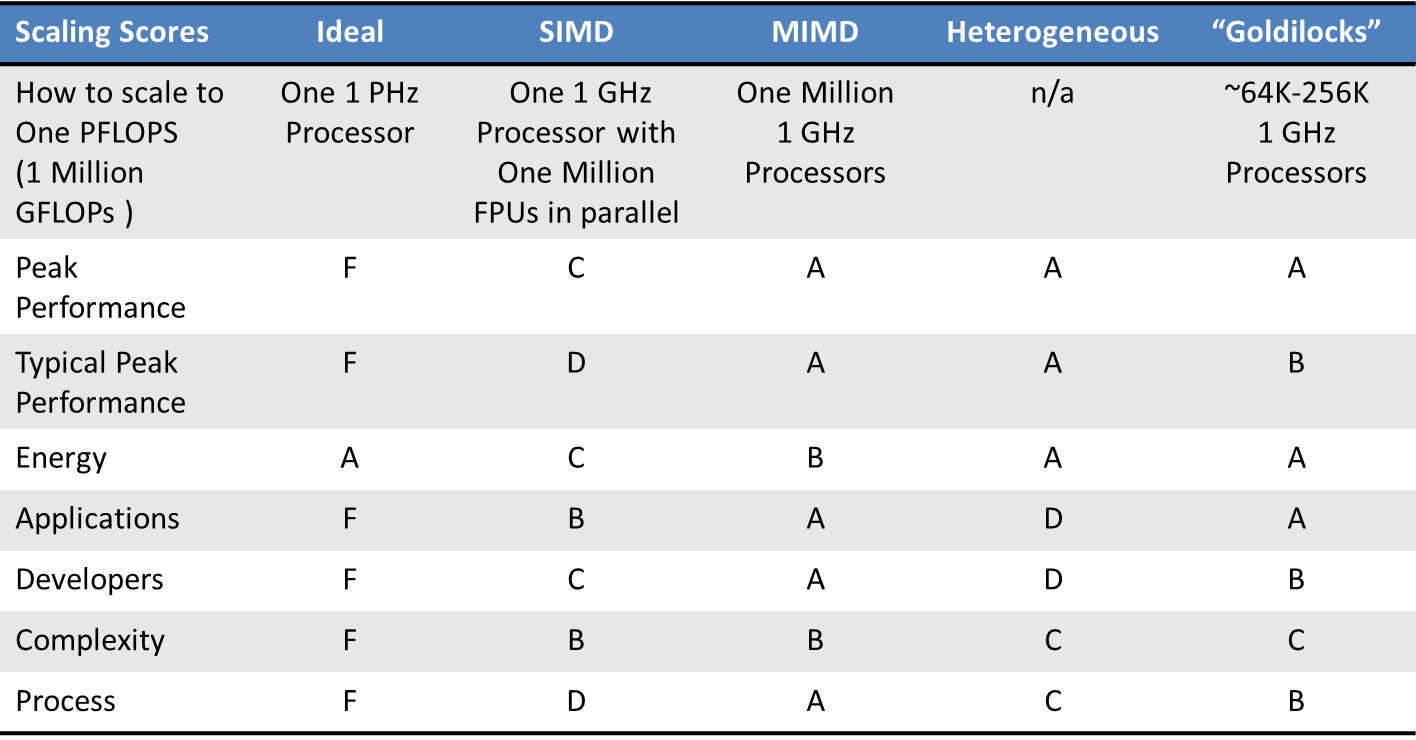This screenshot has width=1416, height=740.
Task: Click the "How to scale to One PFLOPS" row label
Action: 120,152
